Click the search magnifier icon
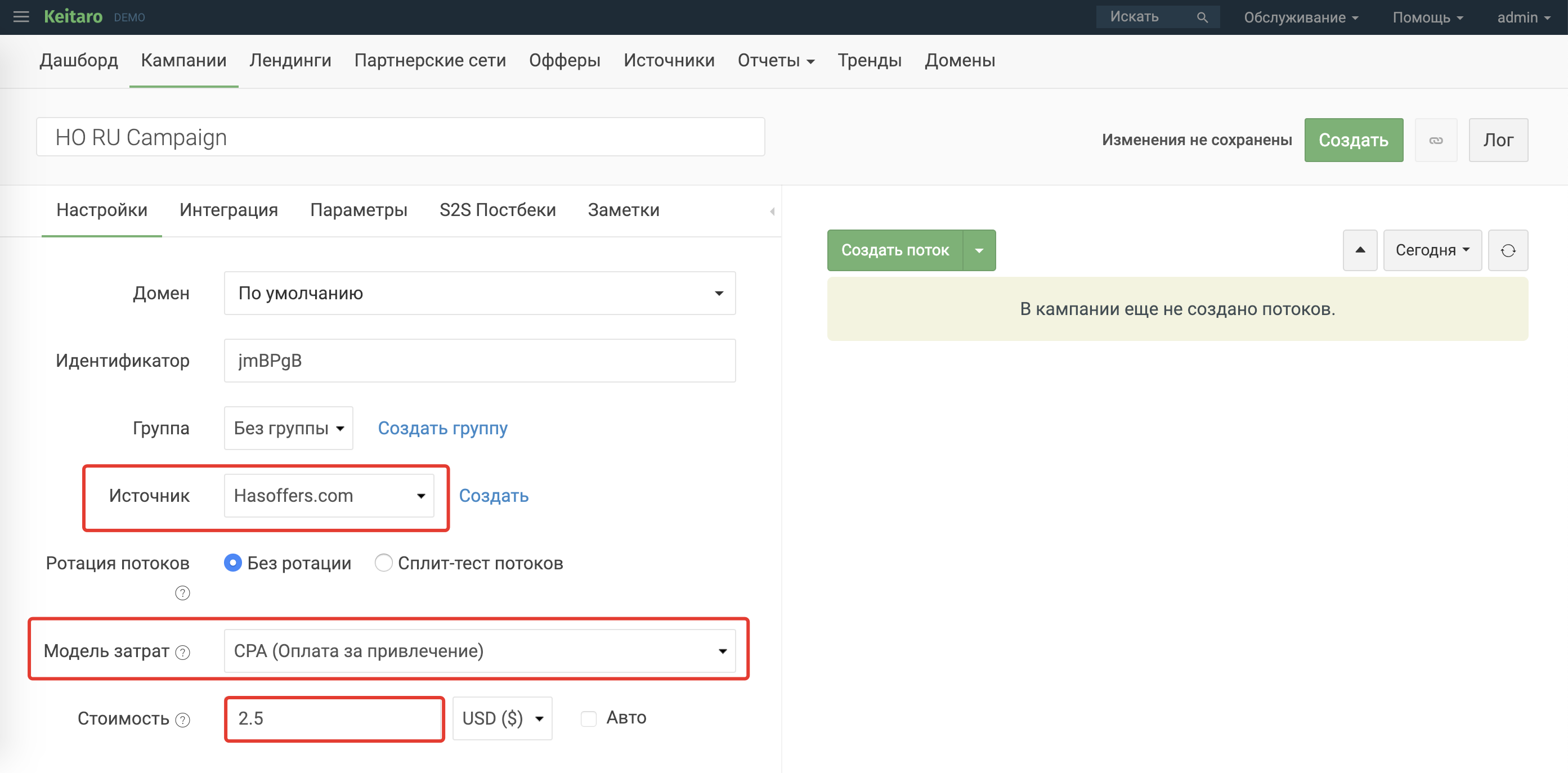 [x=1202, y=17]
